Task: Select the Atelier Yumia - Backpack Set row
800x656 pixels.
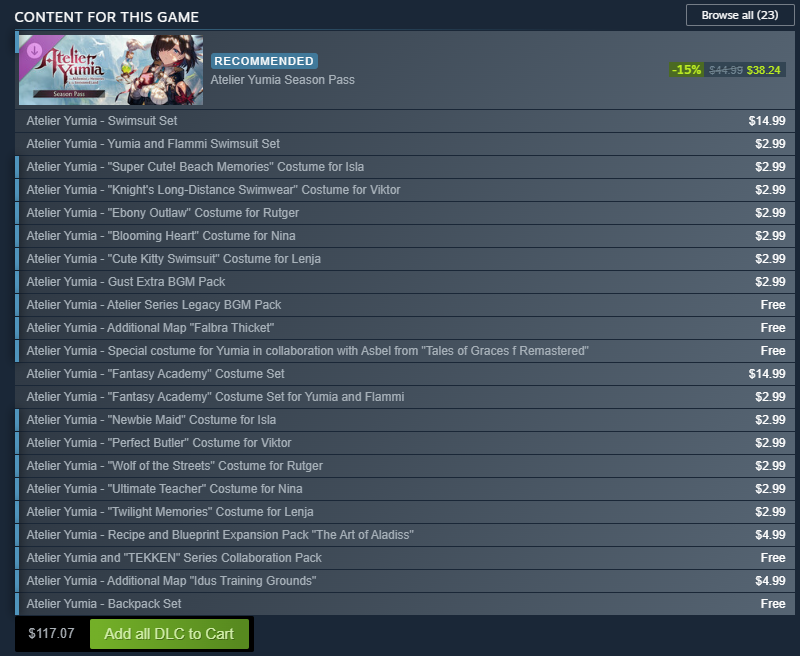Action: coord(405,603)
